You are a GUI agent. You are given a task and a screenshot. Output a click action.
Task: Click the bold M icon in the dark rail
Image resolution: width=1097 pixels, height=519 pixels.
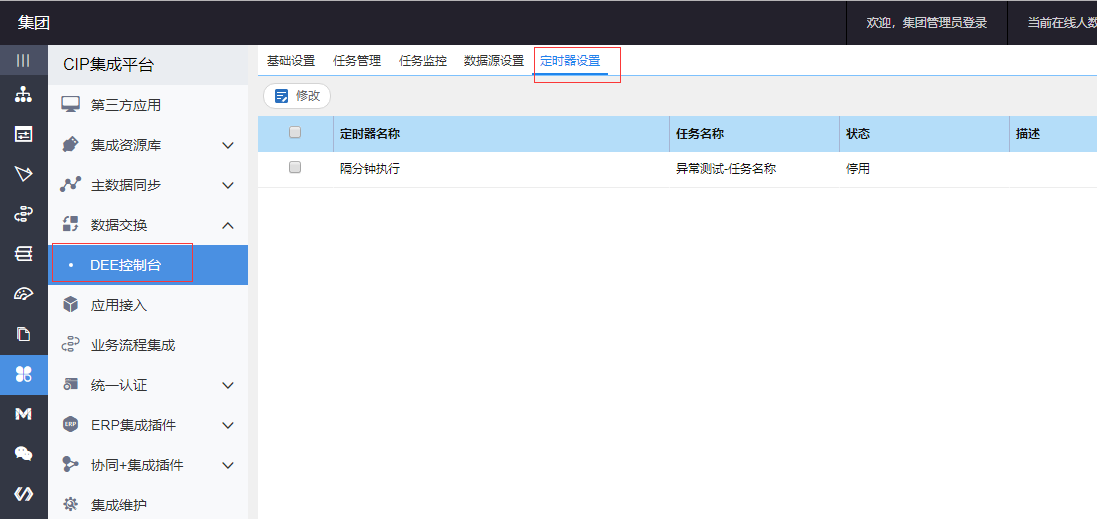24,414
